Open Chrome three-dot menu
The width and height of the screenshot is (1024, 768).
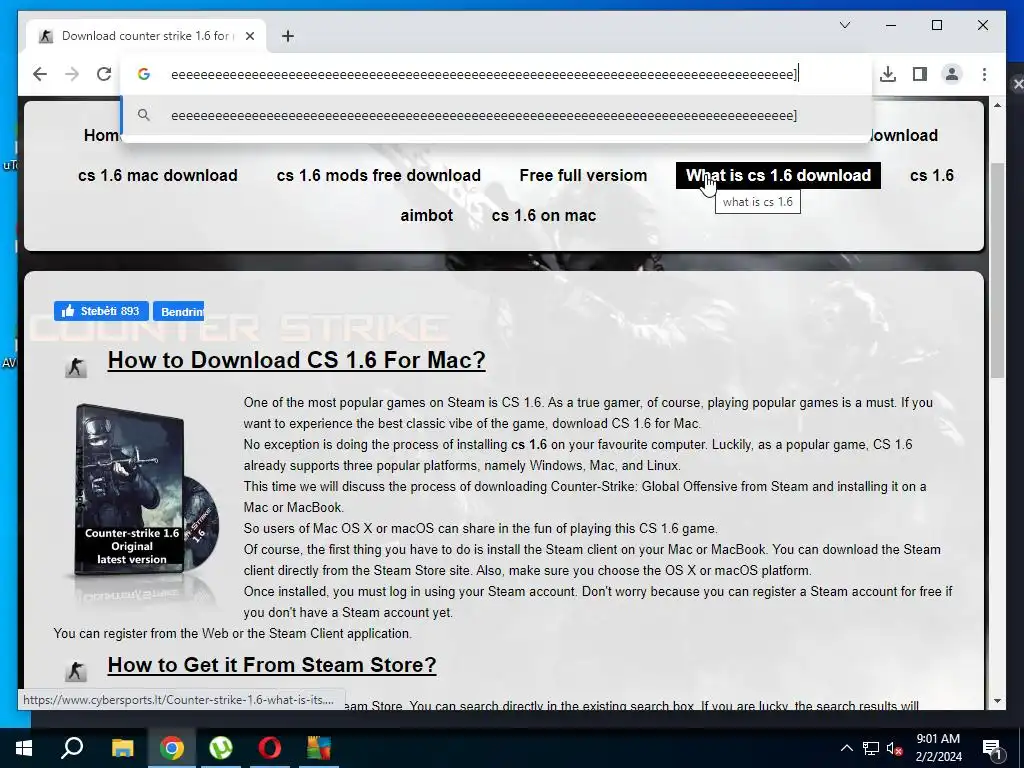(984, 74)
